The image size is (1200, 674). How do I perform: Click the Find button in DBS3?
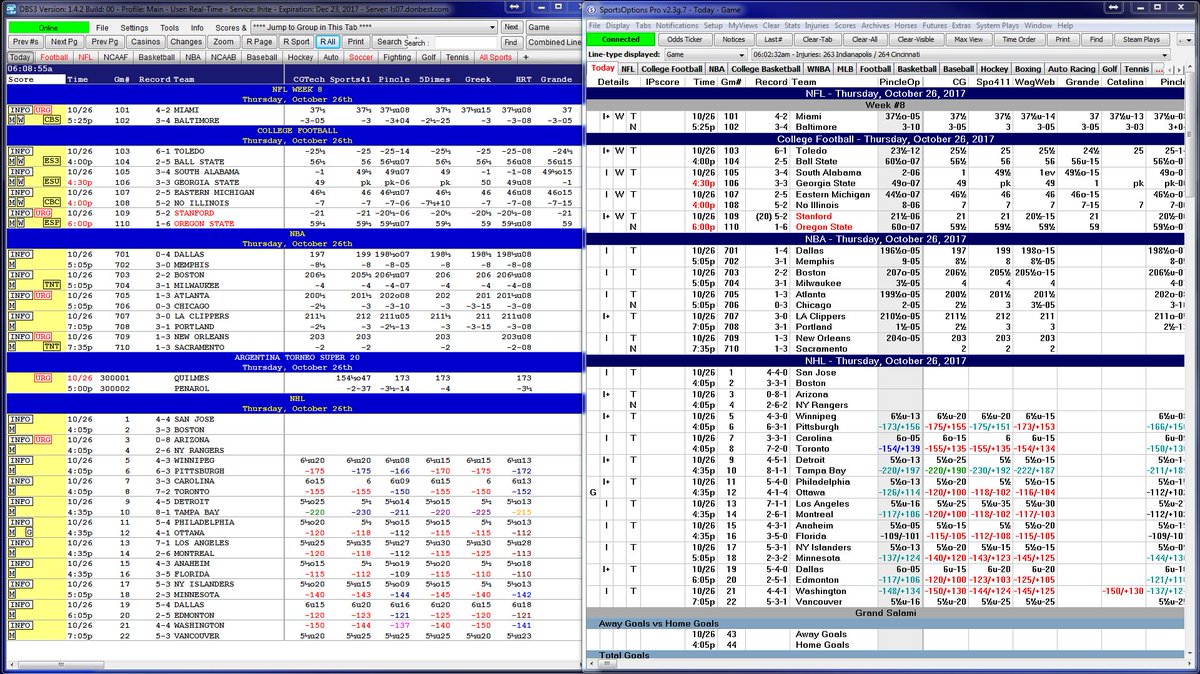point(511,42)
